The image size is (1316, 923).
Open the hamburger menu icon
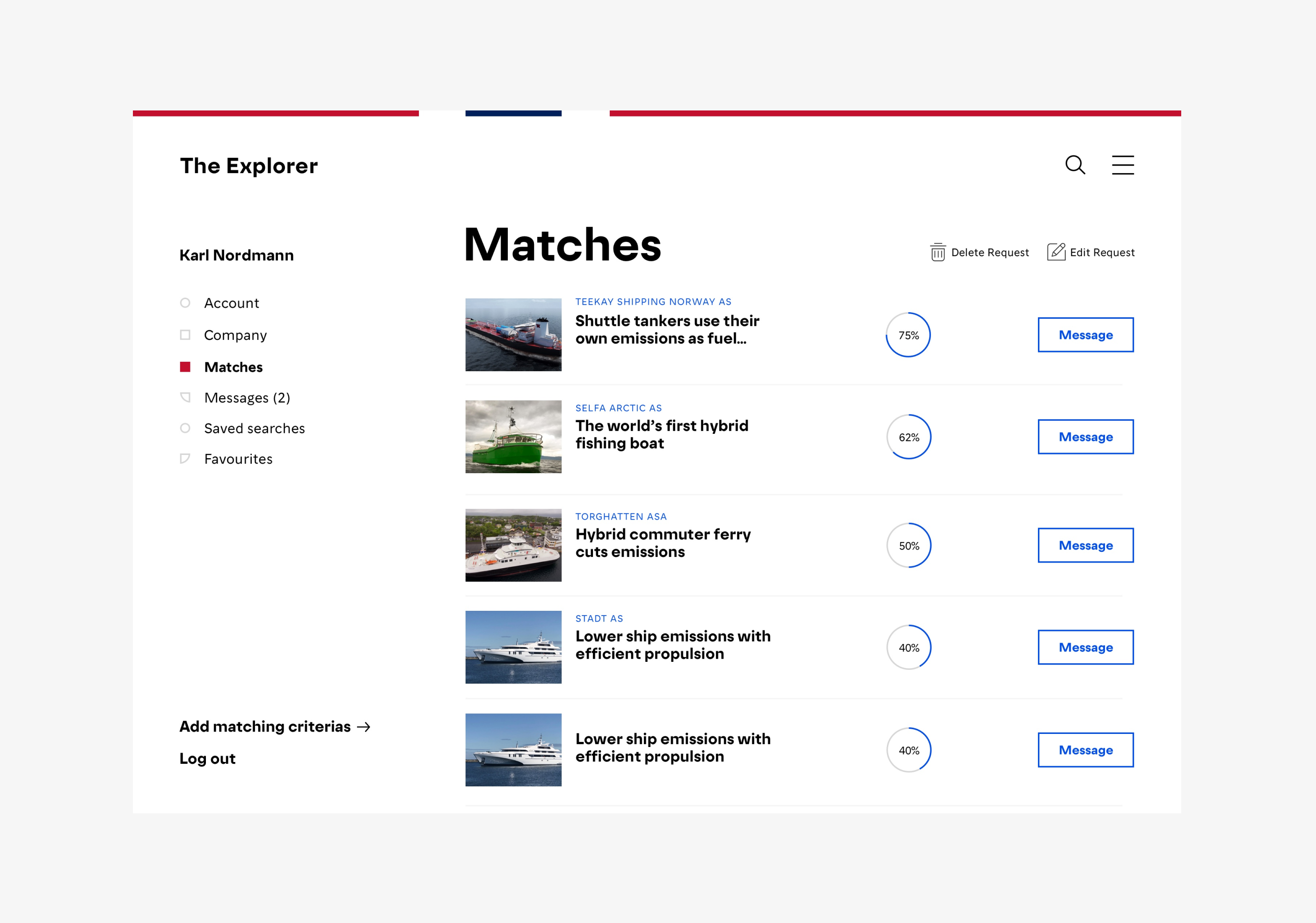point(1122,165)
